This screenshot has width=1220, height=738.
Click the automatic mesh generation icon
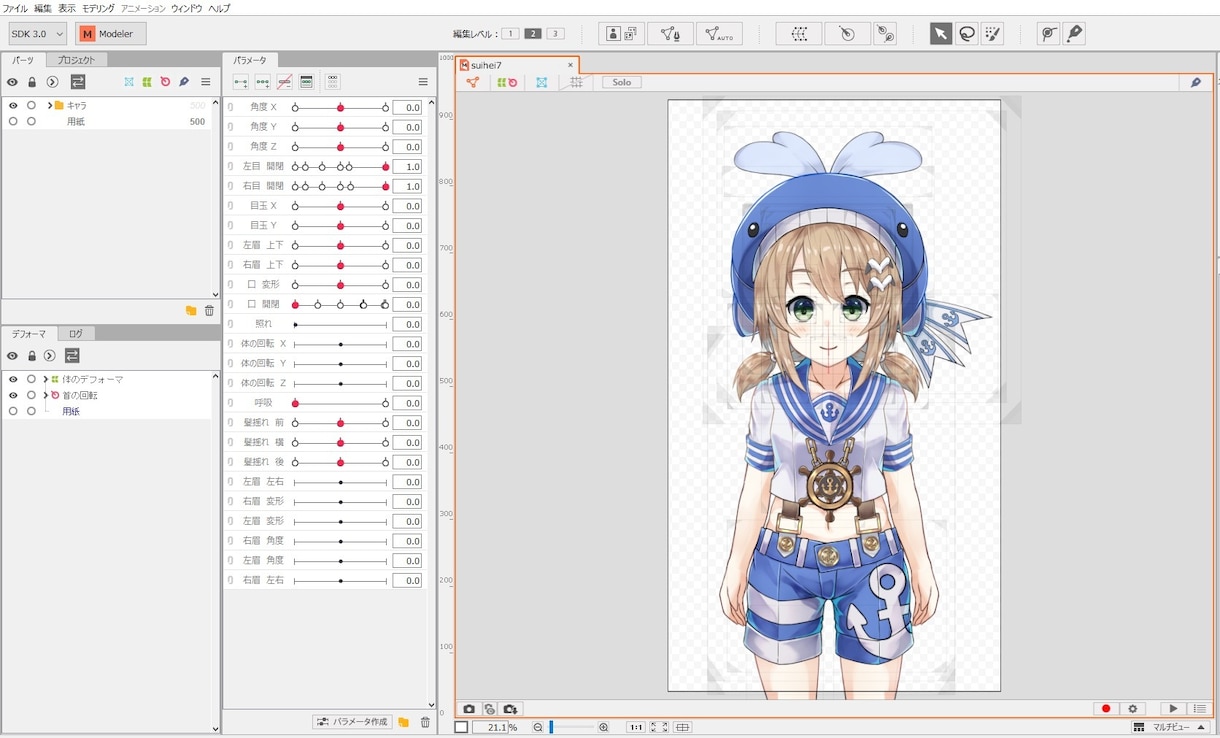719,33
